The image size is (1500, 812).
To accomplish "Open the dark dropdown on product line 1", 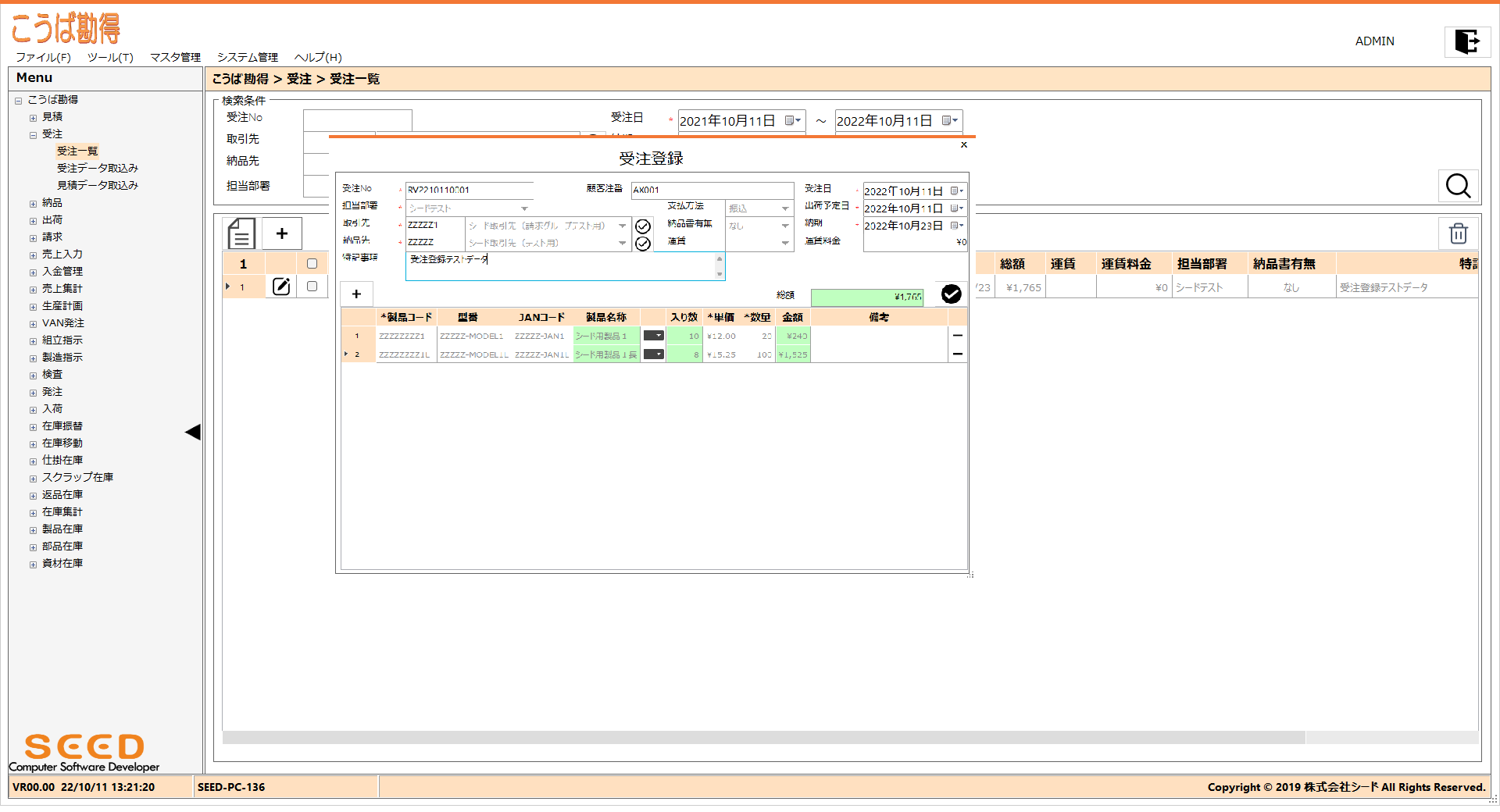I will (653, 336).
